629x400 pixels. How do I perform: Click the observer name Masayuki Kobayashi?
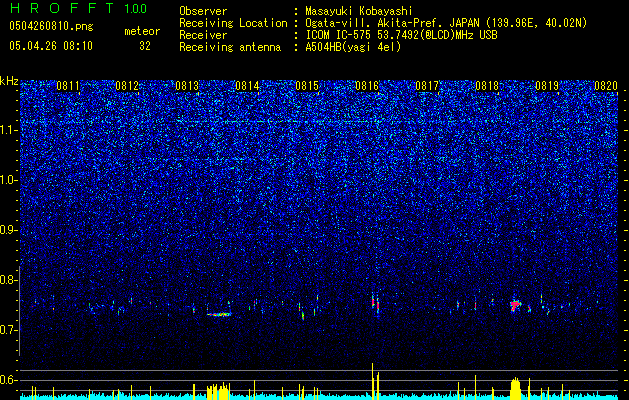359,11
